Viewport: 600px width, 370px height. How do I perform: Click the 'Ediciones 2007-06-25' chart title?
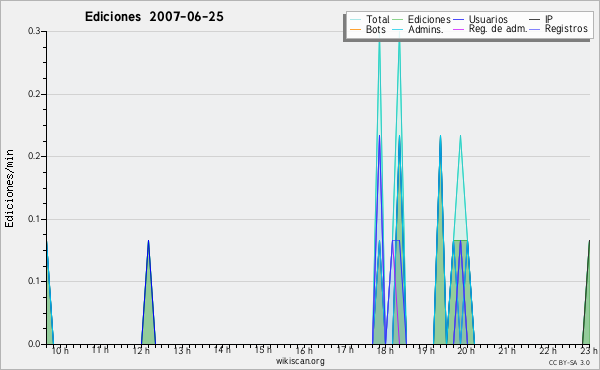pos(154,17)
